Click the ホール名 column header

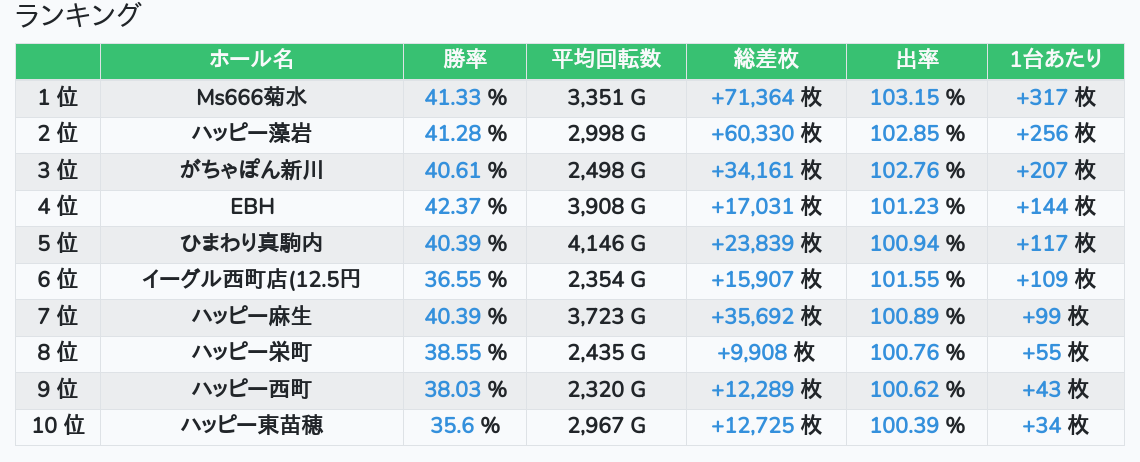point(252,60)
